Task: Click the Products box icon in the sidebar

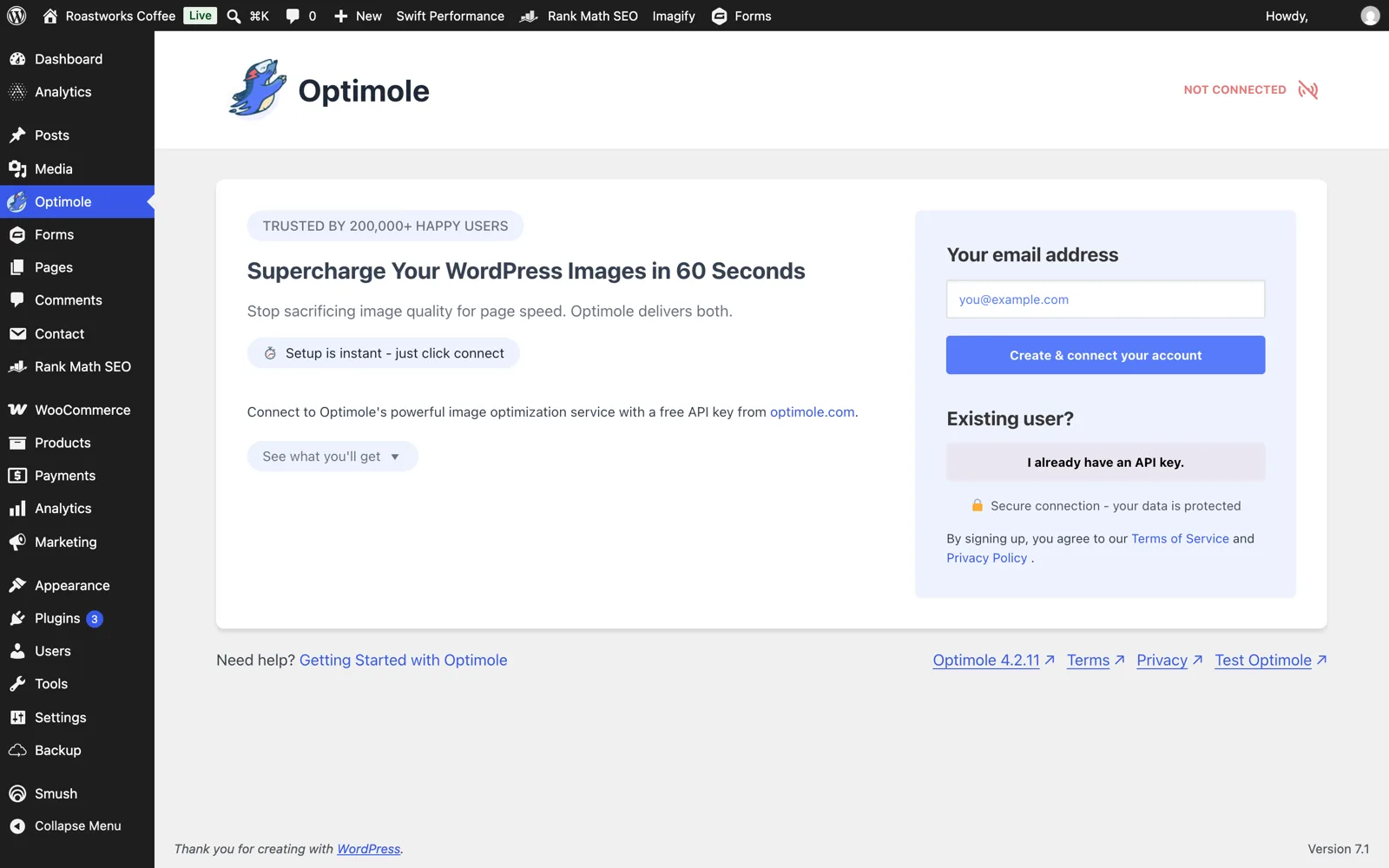Action: [17, 443]
